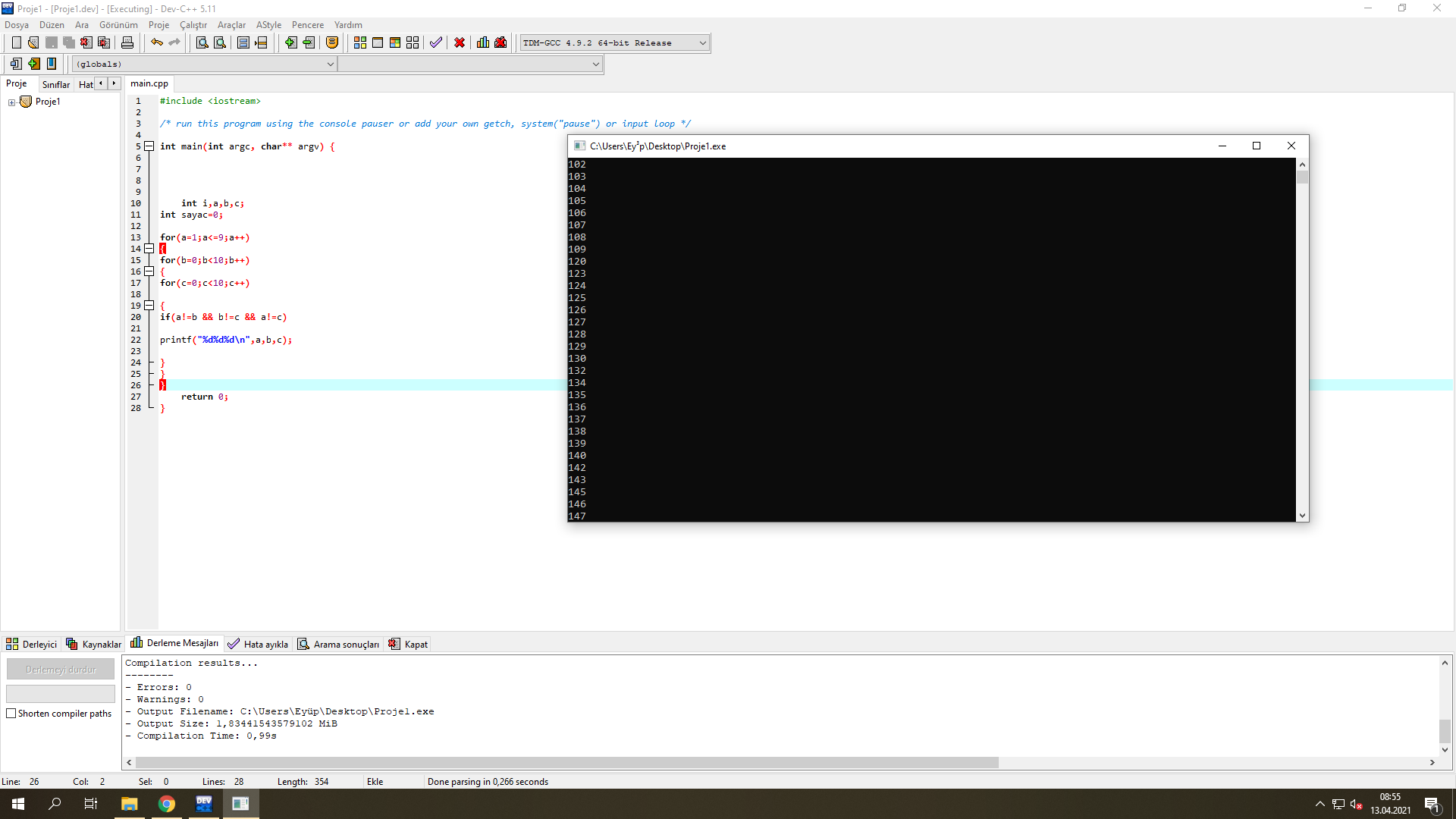
Task: Open the Kaynaklar bottom tab
Action: click(x=94, y=645)
